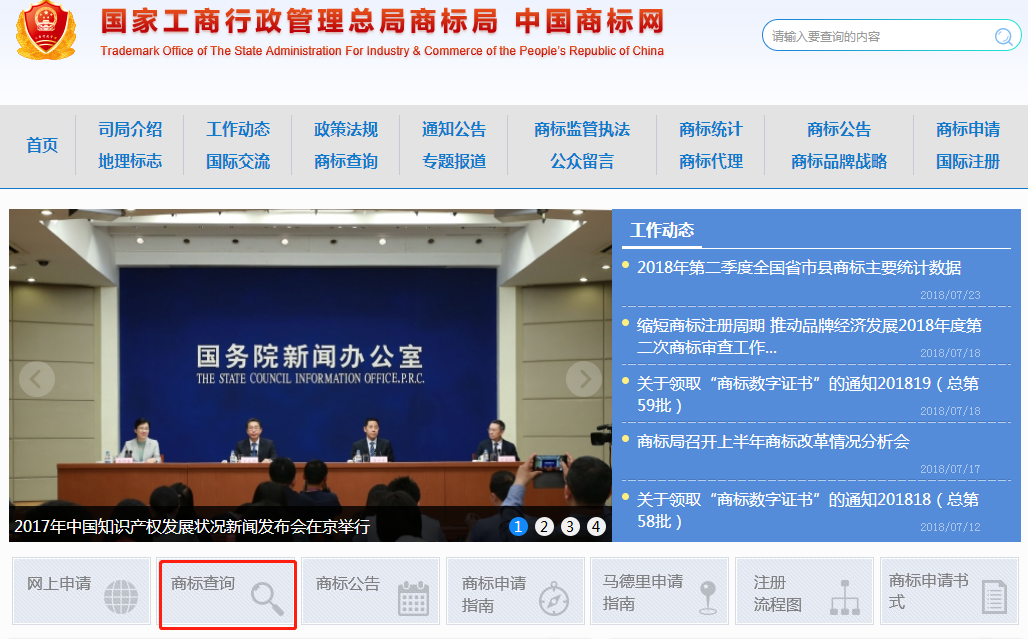Click the flowchart icon for 注册流程图
The image size is (1028, 639).
(x=845, y=597)
